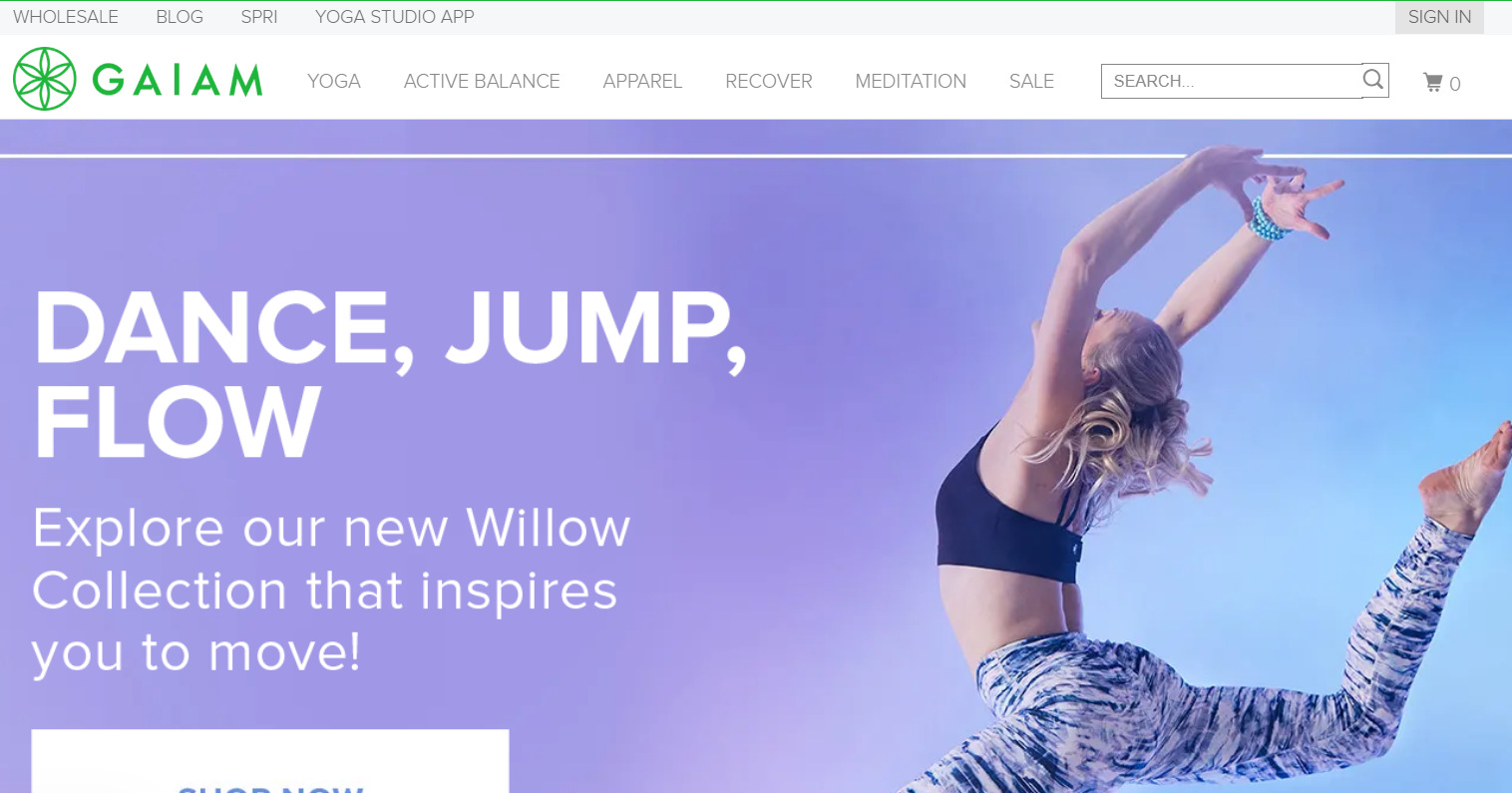Open the Yoga Studio App link
Screen dimensions: 1512x793
pyautogui.click(x=395, y=17)
